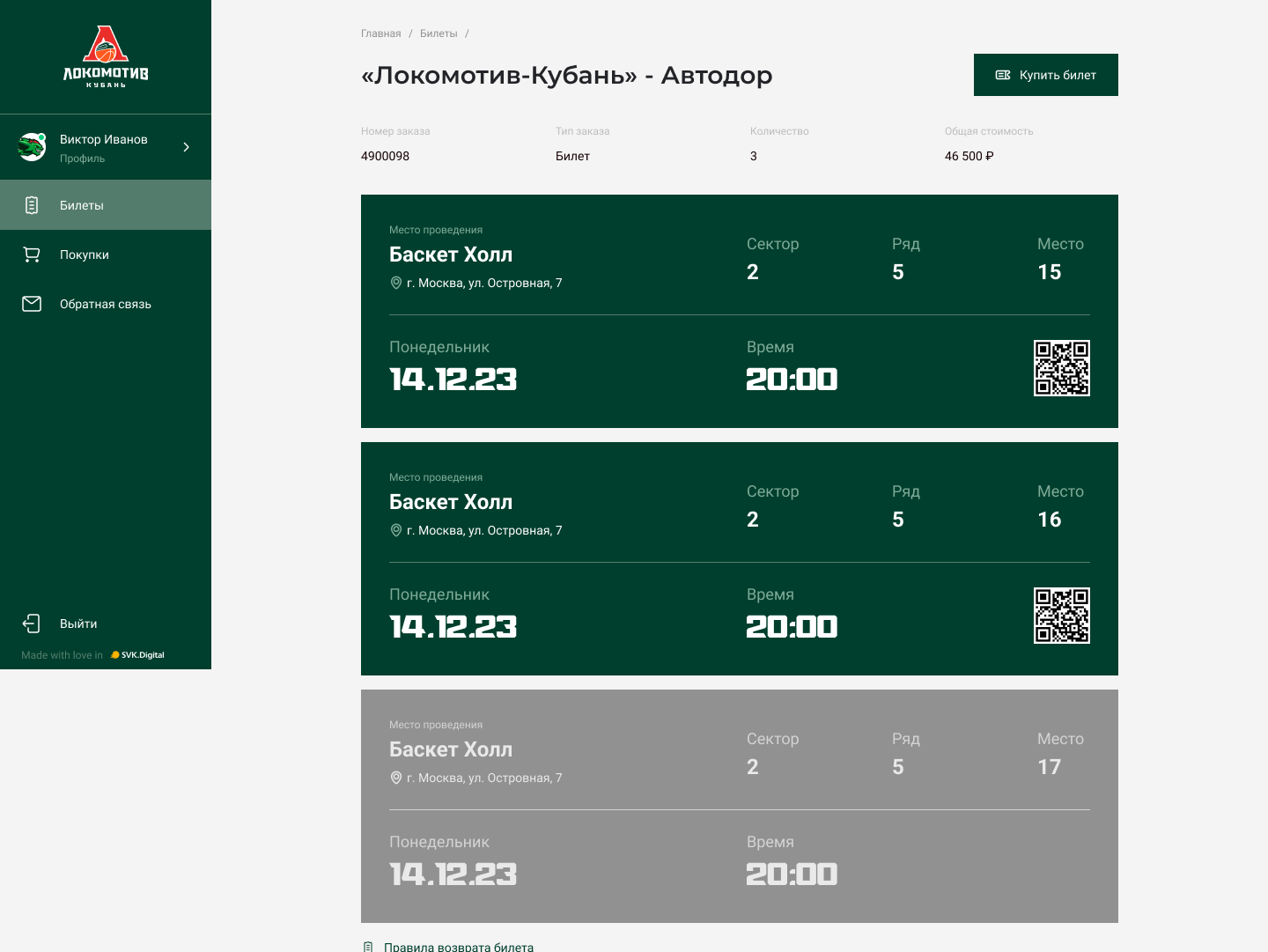Click the Билеты sidebar ticket icon
Screen dimensions: 1268x952
[32, 205]
